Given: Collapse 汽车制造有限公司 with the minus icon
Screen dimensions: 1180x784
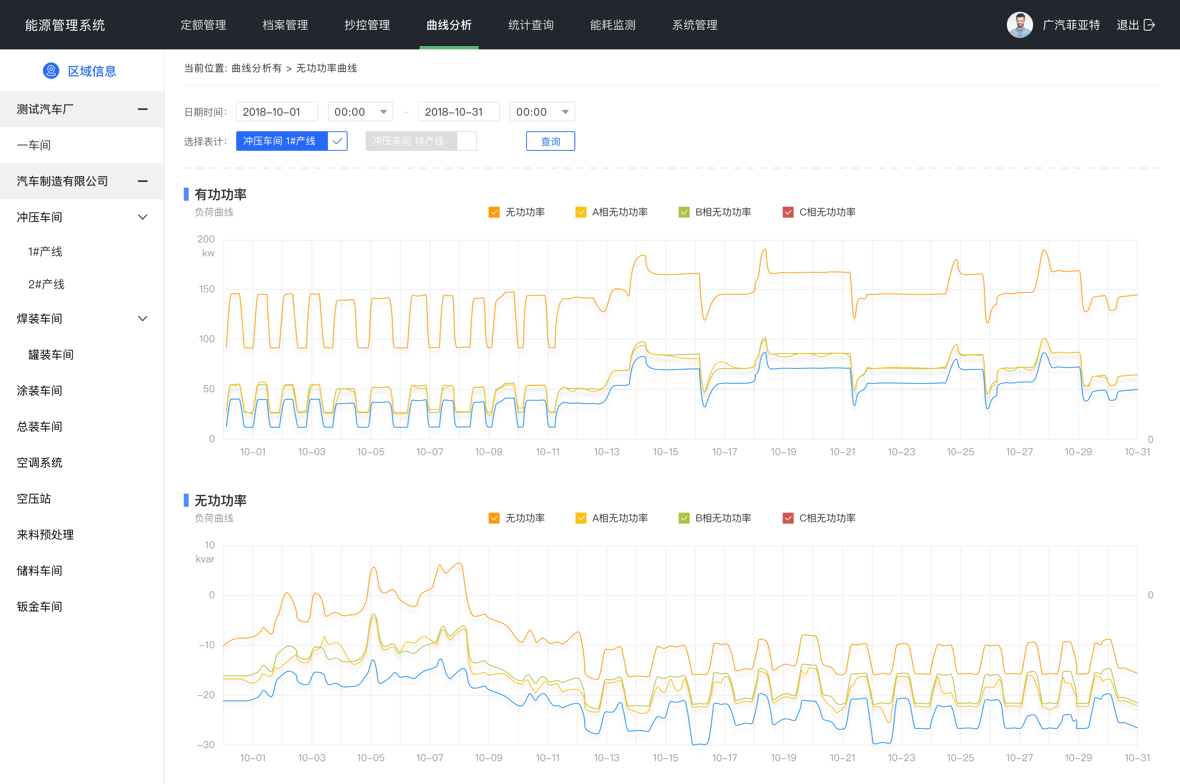Looking at the screenshot, I should 142,181.
